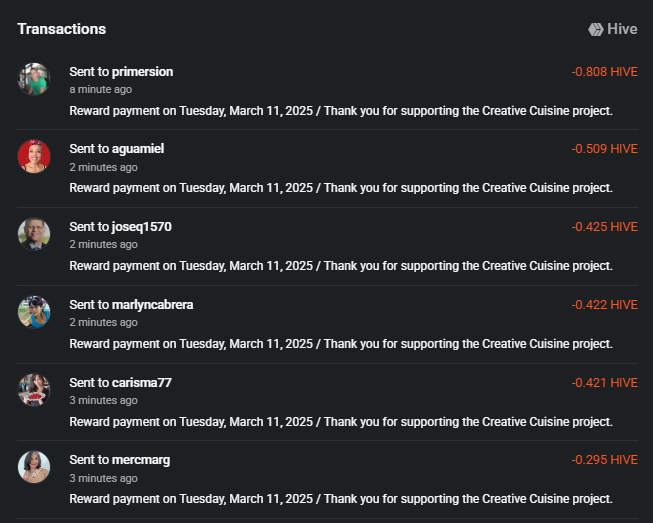Click joseq1570's profile picture
Image resolution: width=653 pixels, height=523 pixels.
coord(34,234)
